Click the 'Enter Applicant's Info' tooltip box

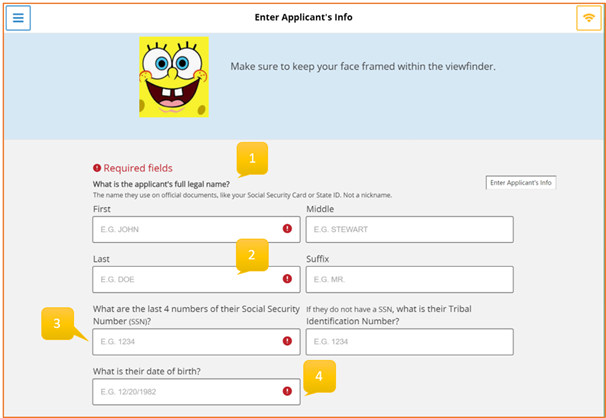click(521, 183)
